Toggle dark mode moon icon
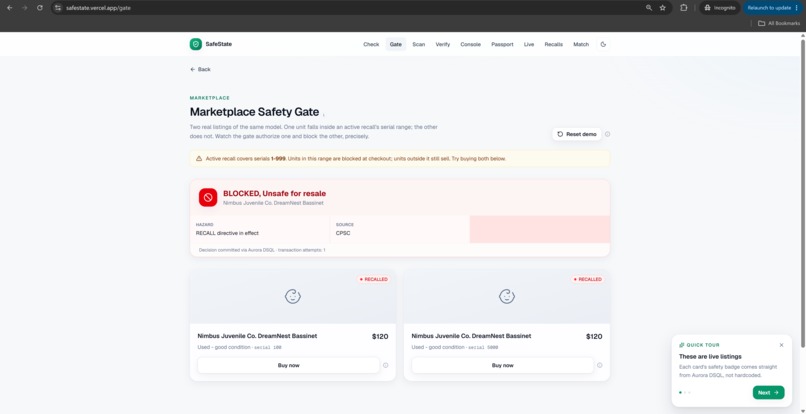 (x=603, y=44)
